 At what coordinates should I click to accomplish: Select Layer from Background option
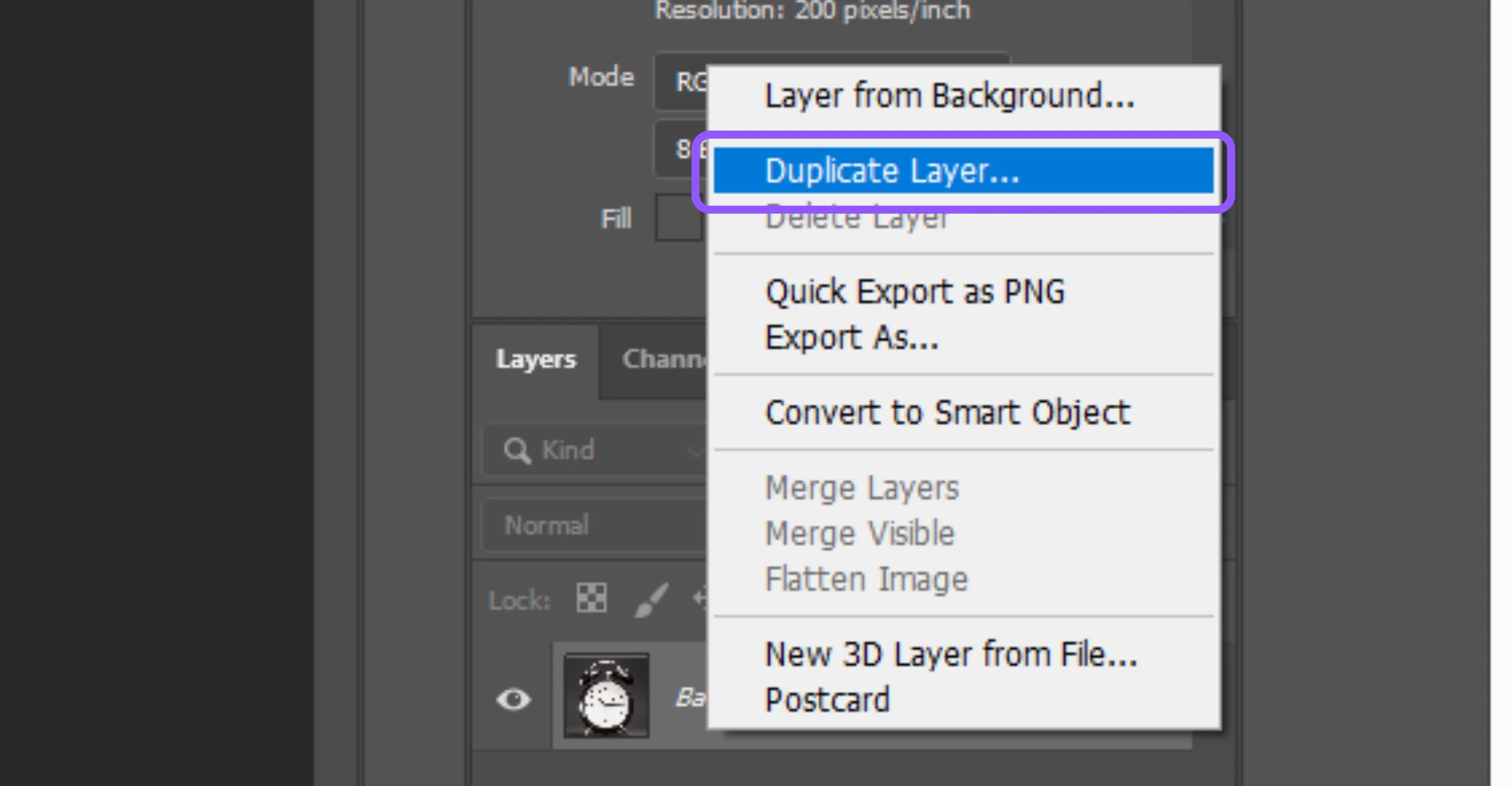click(x=949, y=96)
